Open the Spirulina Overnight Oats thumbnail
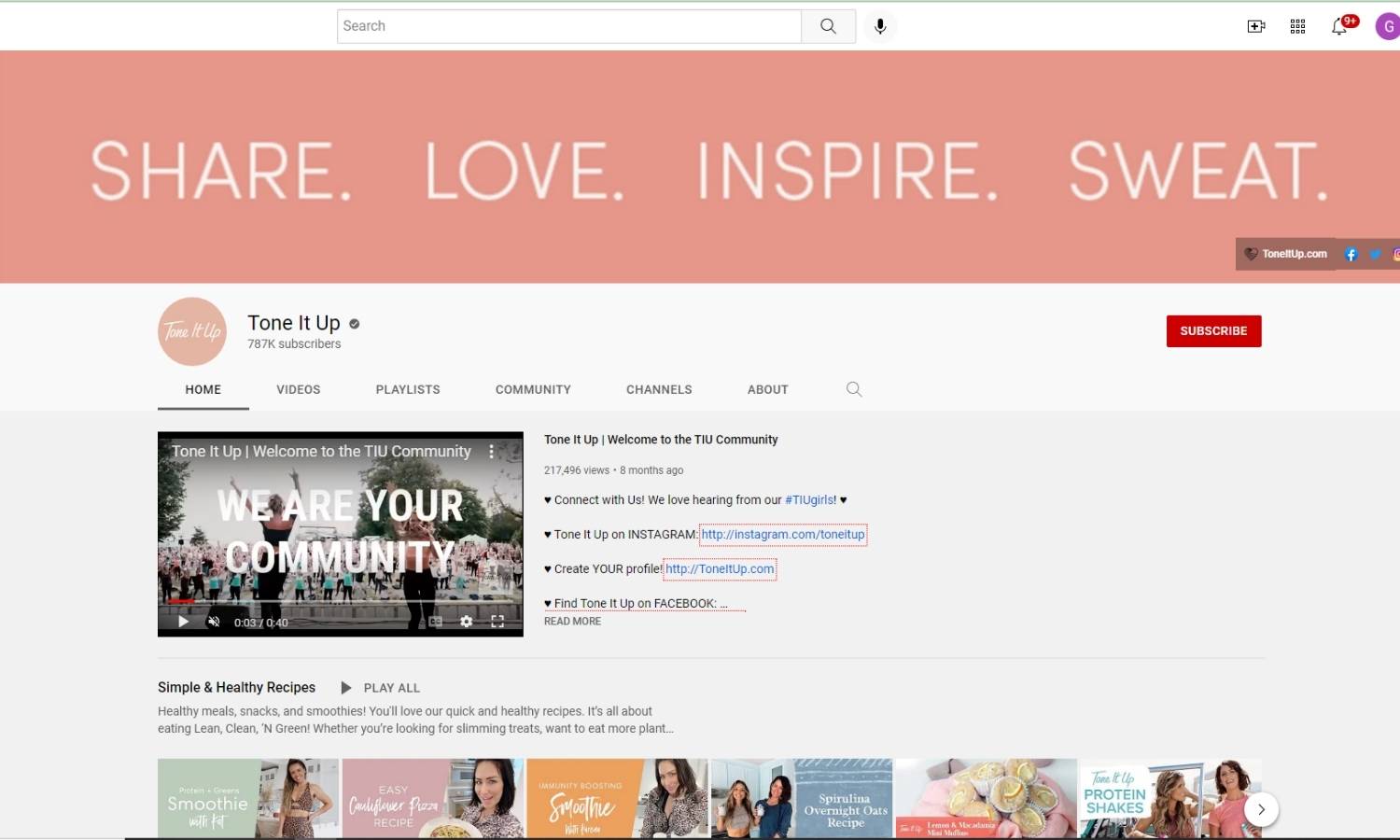The width and height of the screenshot is (1400, 840). click(802, 798)
